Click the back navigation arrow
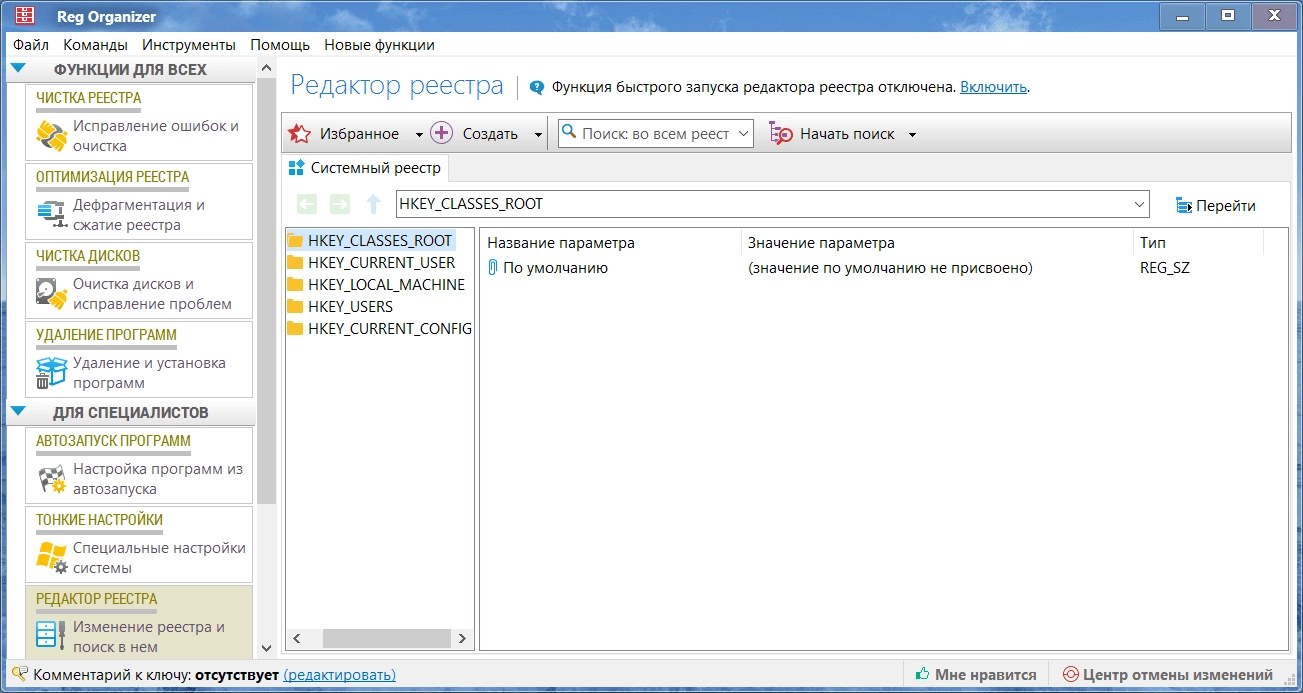Image resolution: width=1303 pixels, height=693 pixels. [307, 205]
